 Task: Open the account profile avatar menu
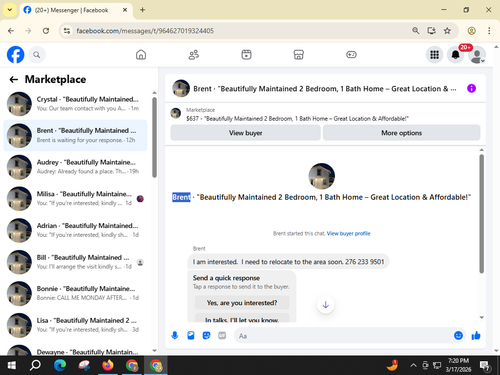(x=477, y=55)
